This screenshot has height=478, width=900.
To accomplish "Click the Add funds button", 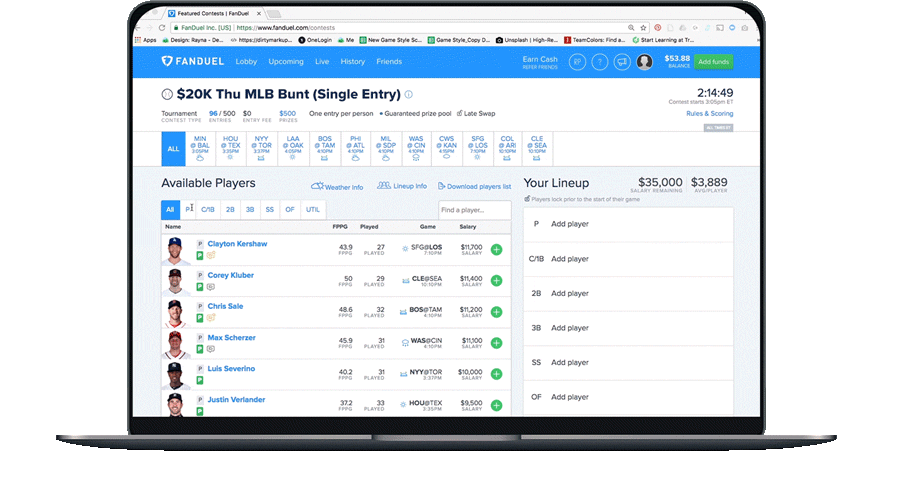I will click(713, 62).
